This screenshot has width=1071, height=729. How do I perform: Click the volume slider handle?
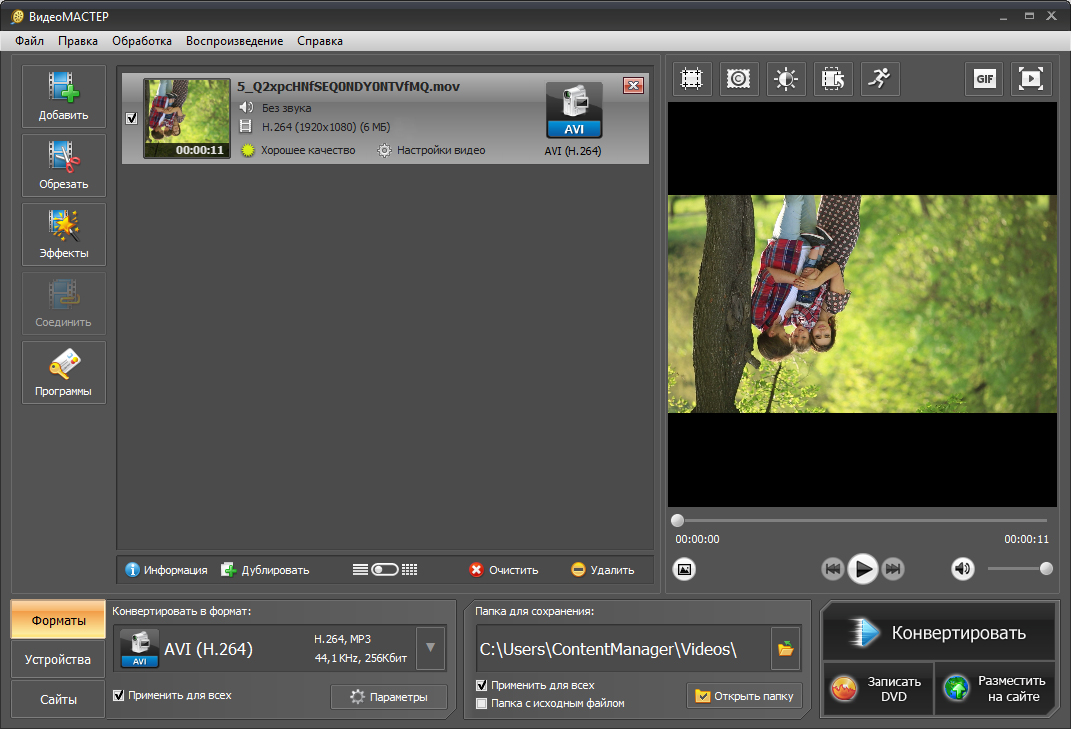coord(1046,569)
